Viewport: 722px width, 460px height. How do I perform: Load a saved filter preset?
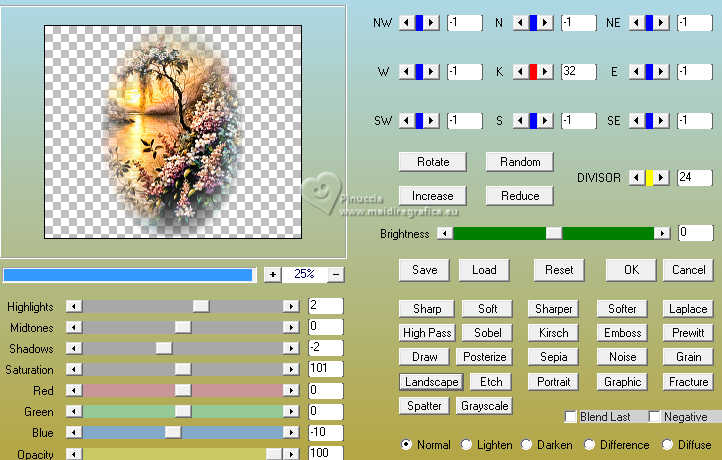point(484,270)
